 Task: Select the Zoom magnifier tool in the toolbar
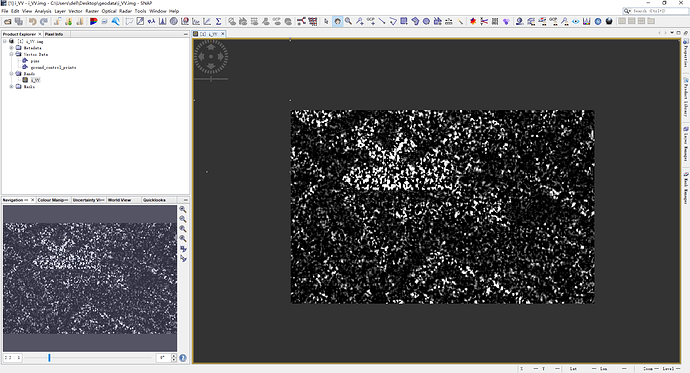(x=348, y=21)
